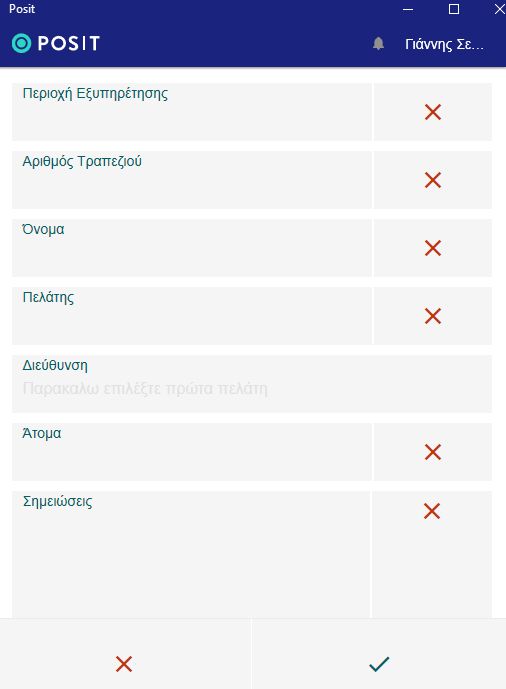Clear the Όνομα field using red X
506x689 pixels.
click(433, 248)
